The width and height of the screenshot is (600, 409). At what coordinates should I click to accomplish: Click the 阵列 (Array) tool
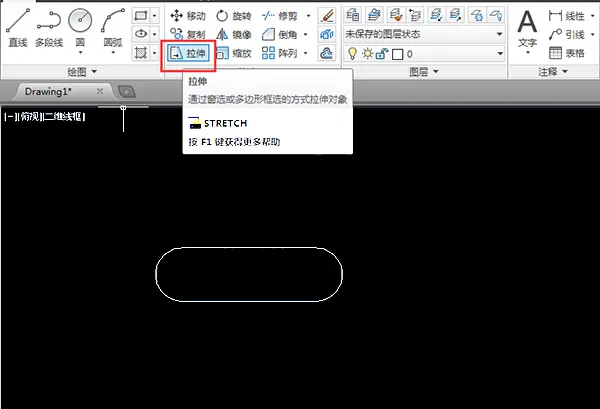tap(279, 53)
